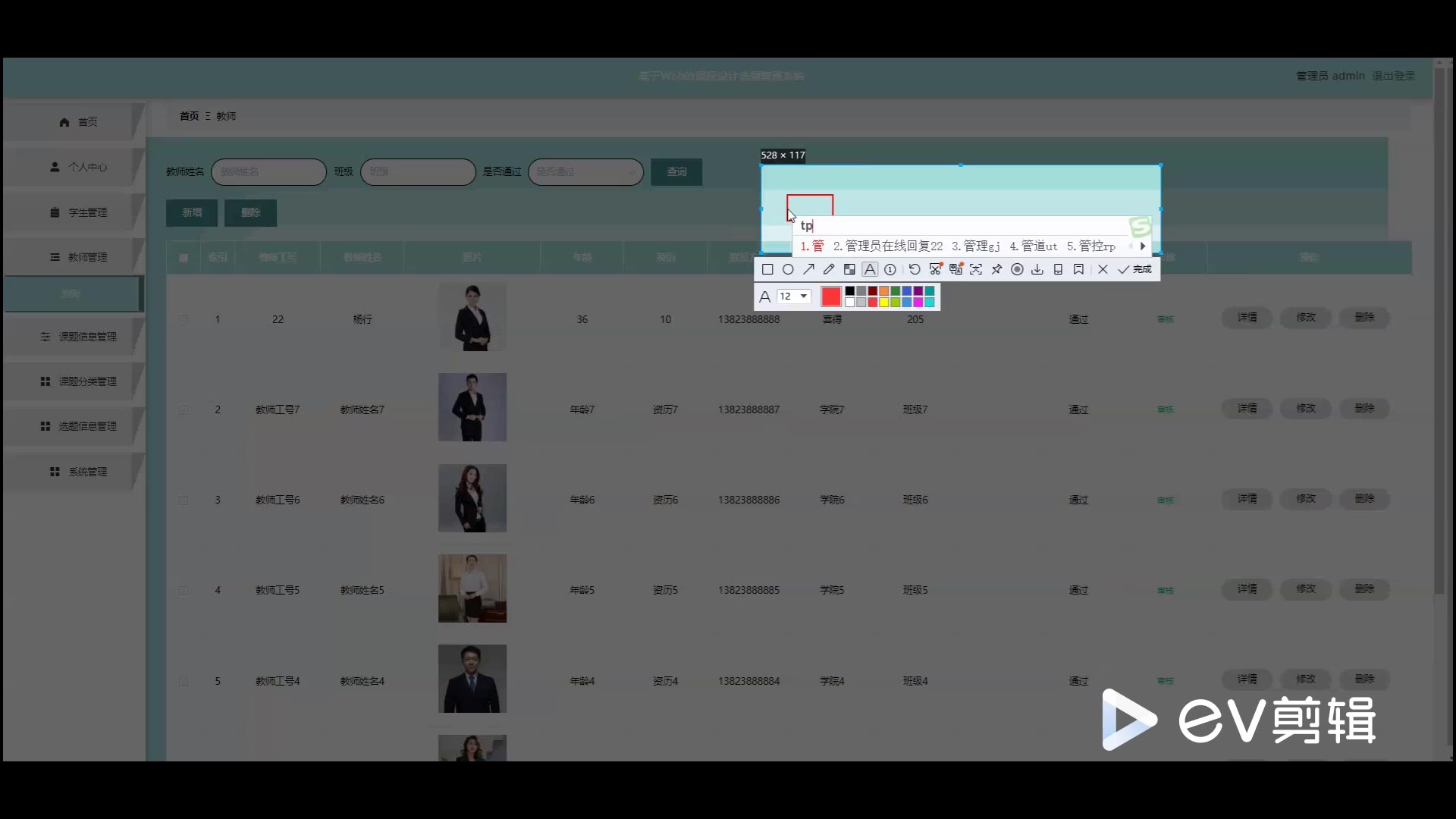Screen dimensions: 1456x819
Task: Pick the yellow color swatch
Action: click(884, 303)
